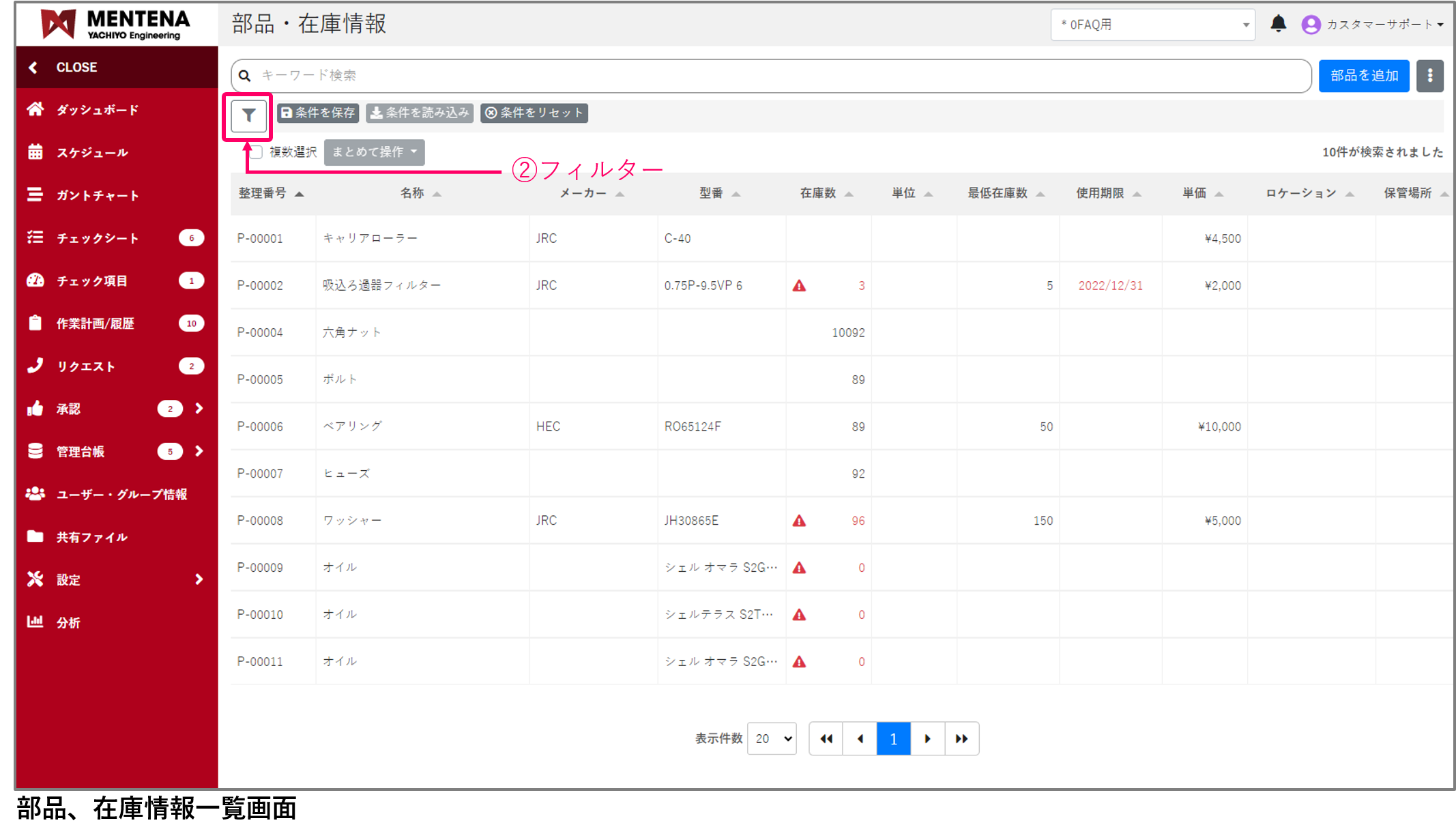Go to the first page of results
The image size is (1456, 840).
tap(826, 738)
